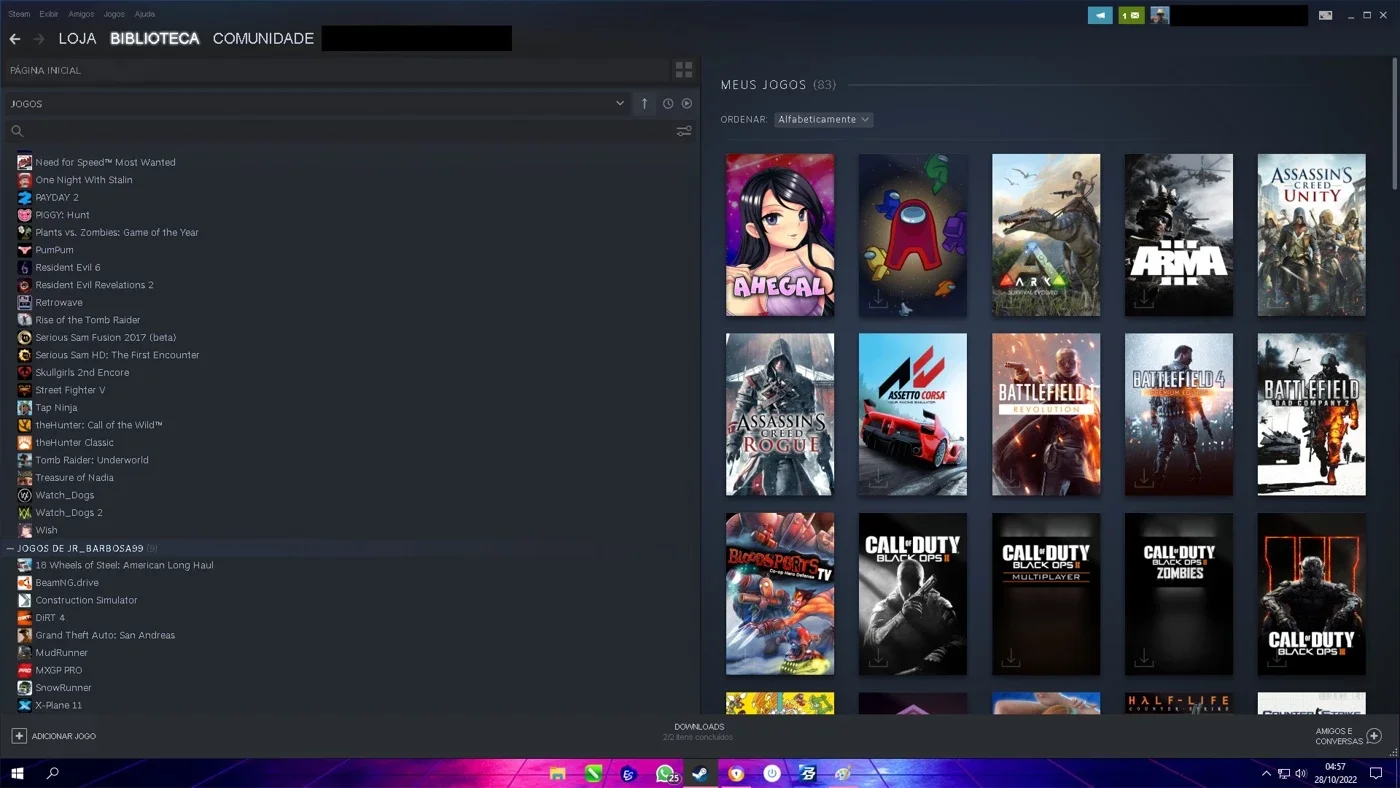
Task: Open WhatsApp from the taskbar
Action: click(665, 773)
